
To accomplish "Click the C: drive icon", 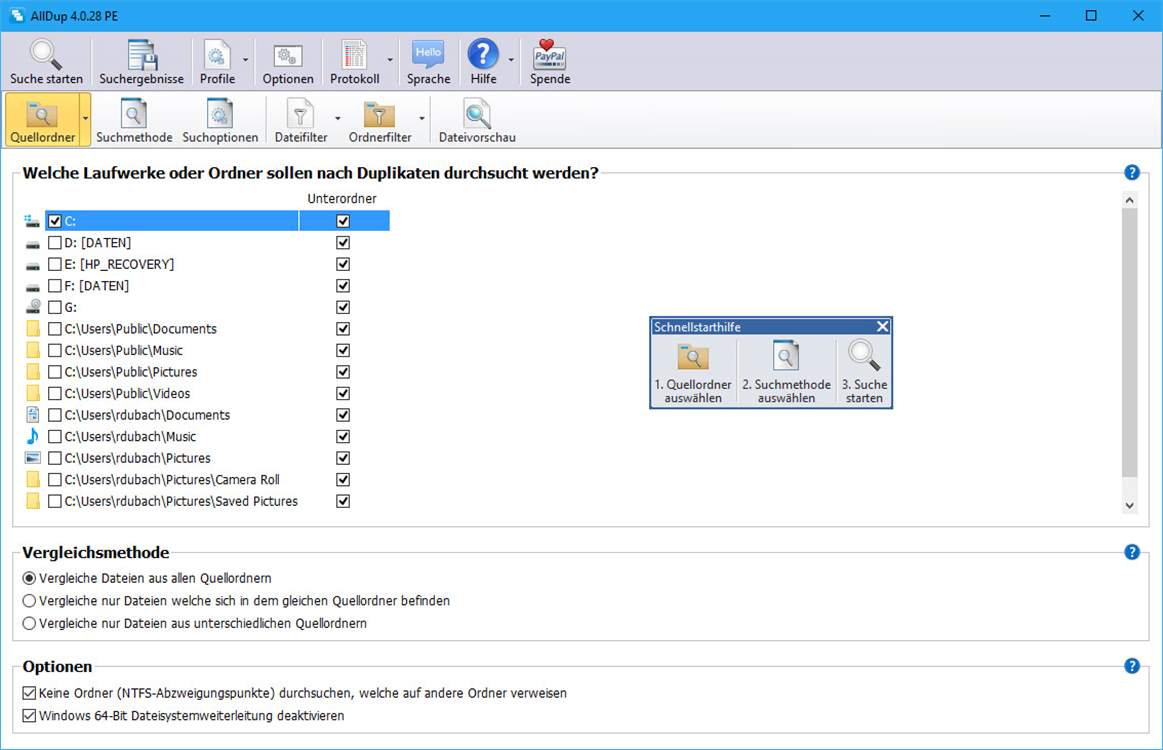I will point(32,221).
